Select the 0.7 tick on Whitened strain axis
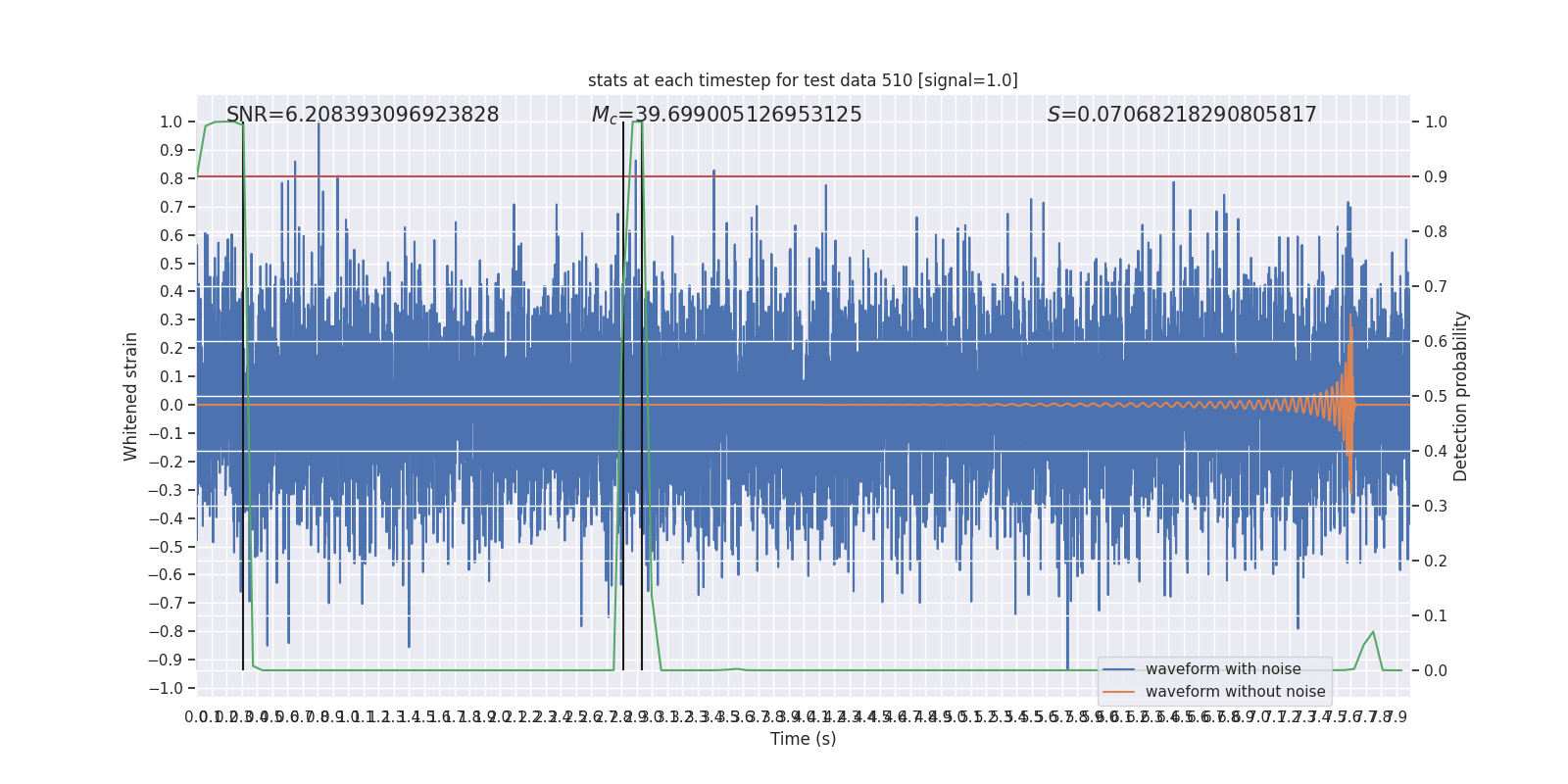The image size is (1568, 784). pyautogui.click(x=171, y=208)
